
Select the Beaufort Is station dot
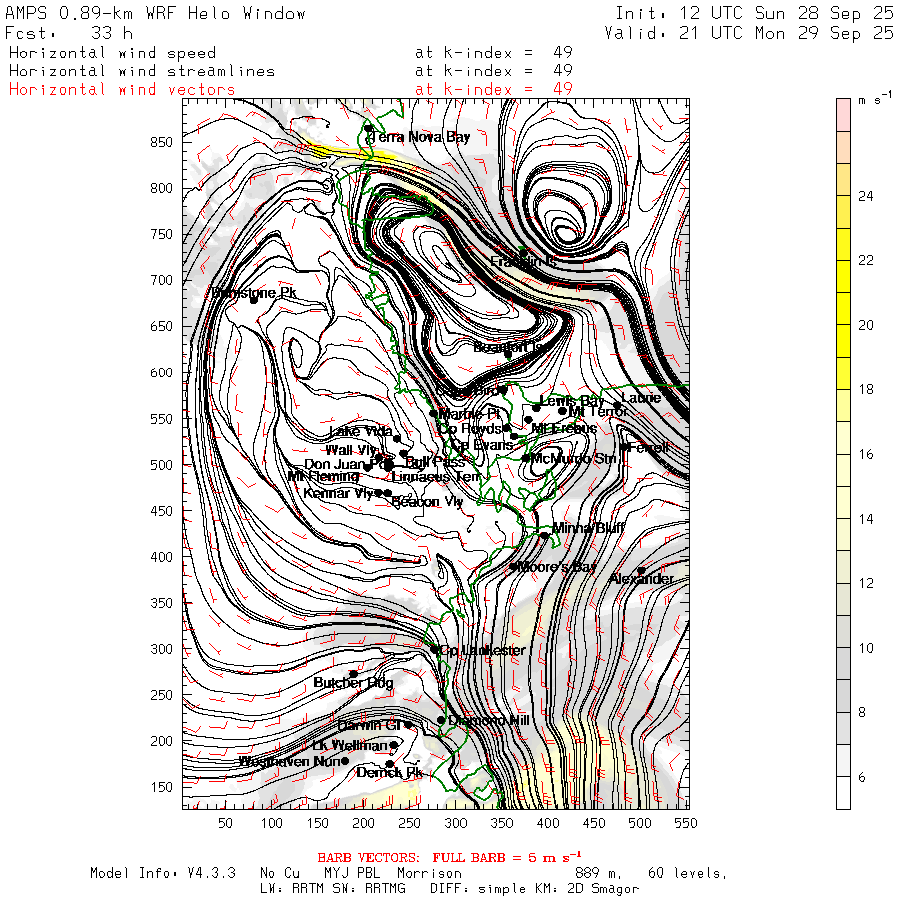pos(508,354)
